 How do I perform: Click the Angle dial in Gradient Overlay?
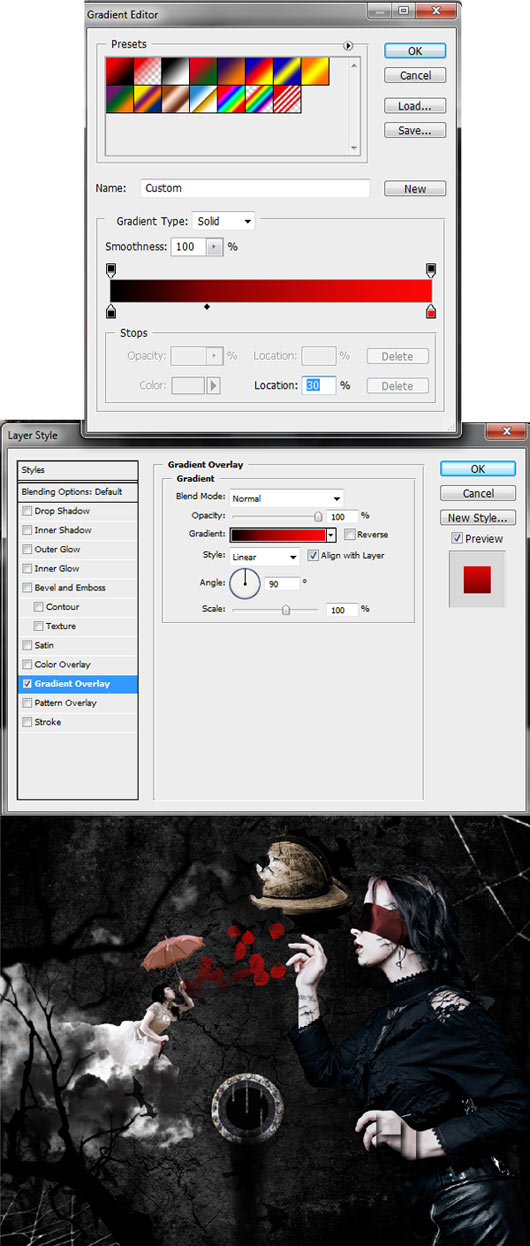[x=245, y=583]
